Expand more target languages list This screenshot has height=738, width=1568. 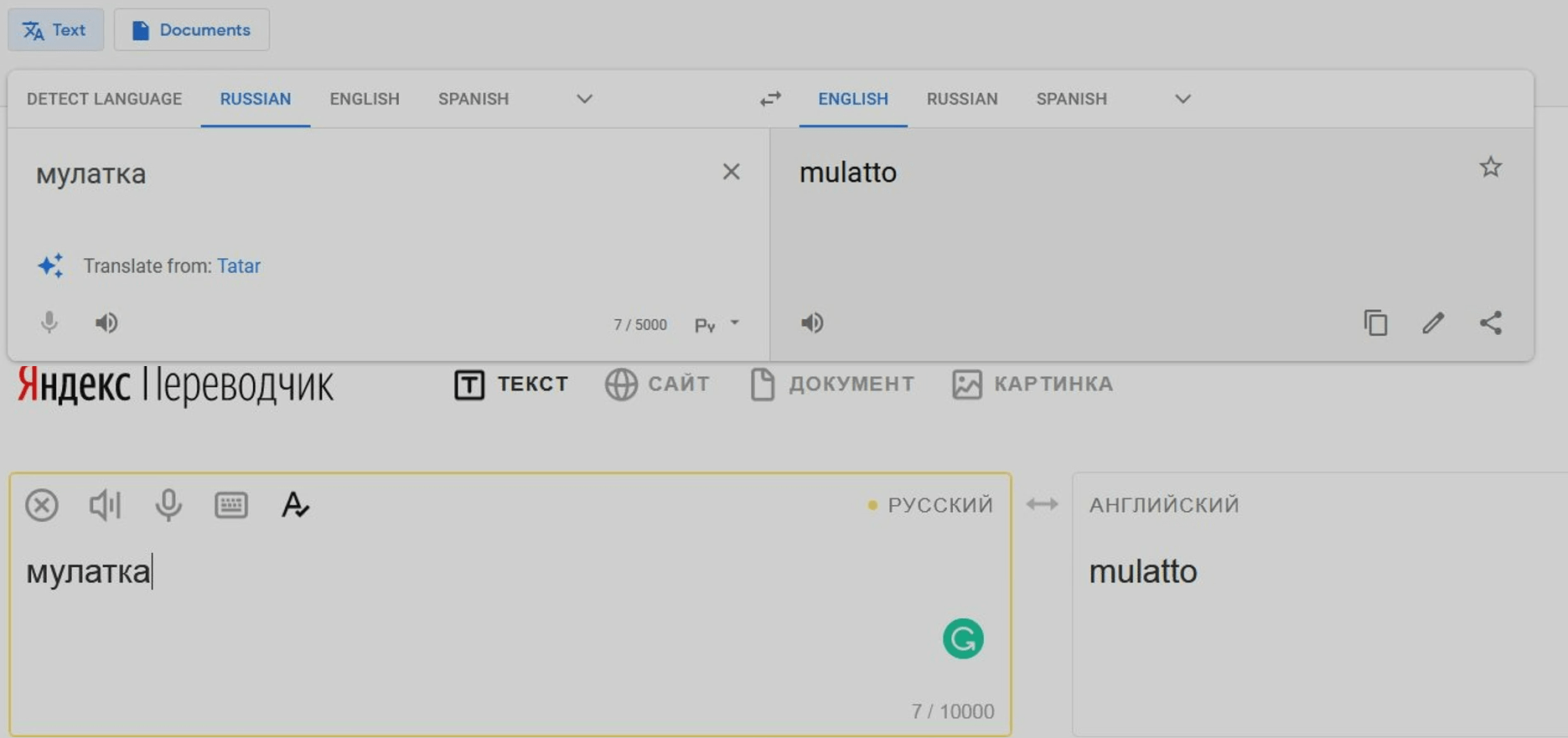click(1182, 99)
